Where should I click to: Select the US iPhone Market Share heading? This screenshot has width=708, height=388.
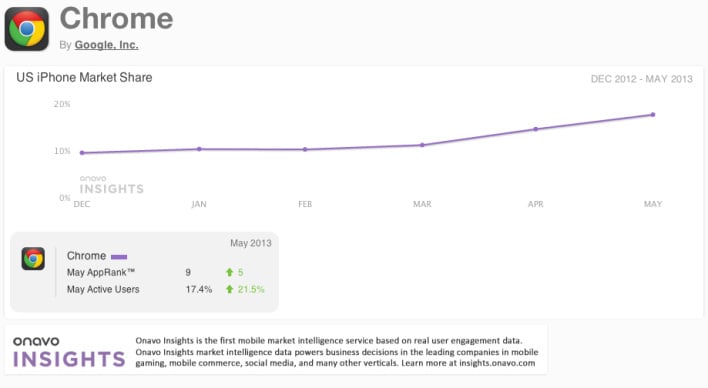pyautogui.click(x=84, y=77)
